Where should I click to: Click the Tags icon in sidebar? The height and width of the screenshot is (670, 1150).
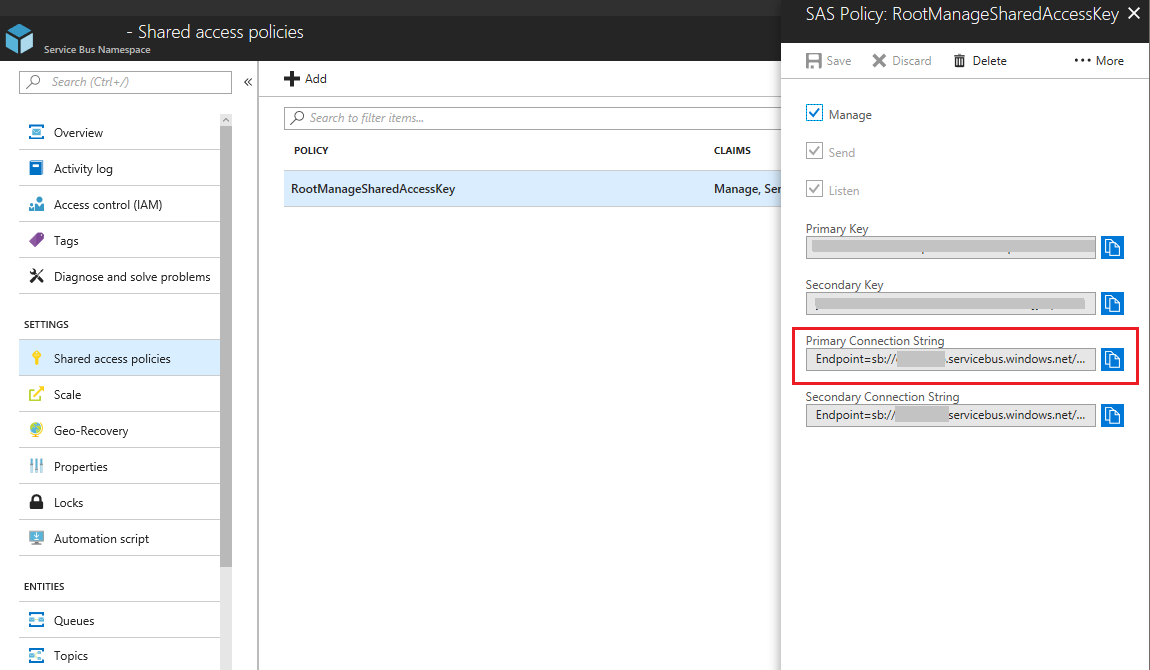[x=36, y=240]
